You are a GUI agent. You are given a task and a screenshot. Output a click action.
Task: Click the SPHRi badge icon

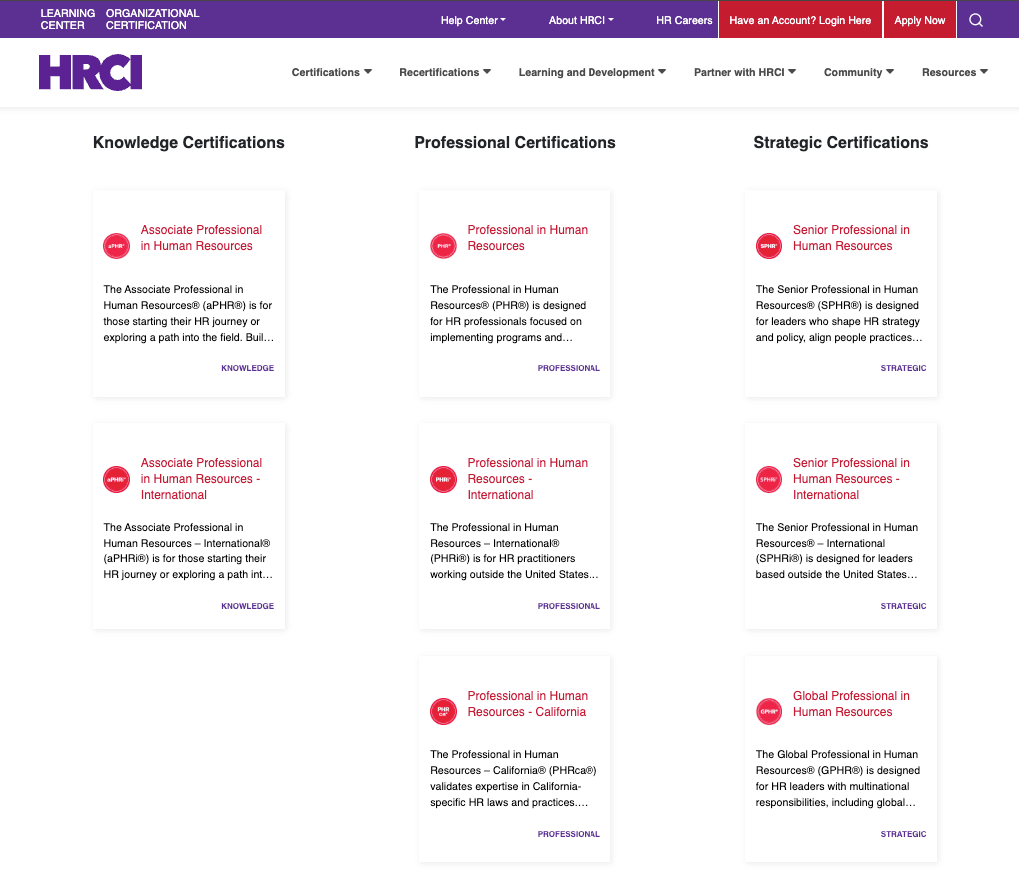coord(769,480)
